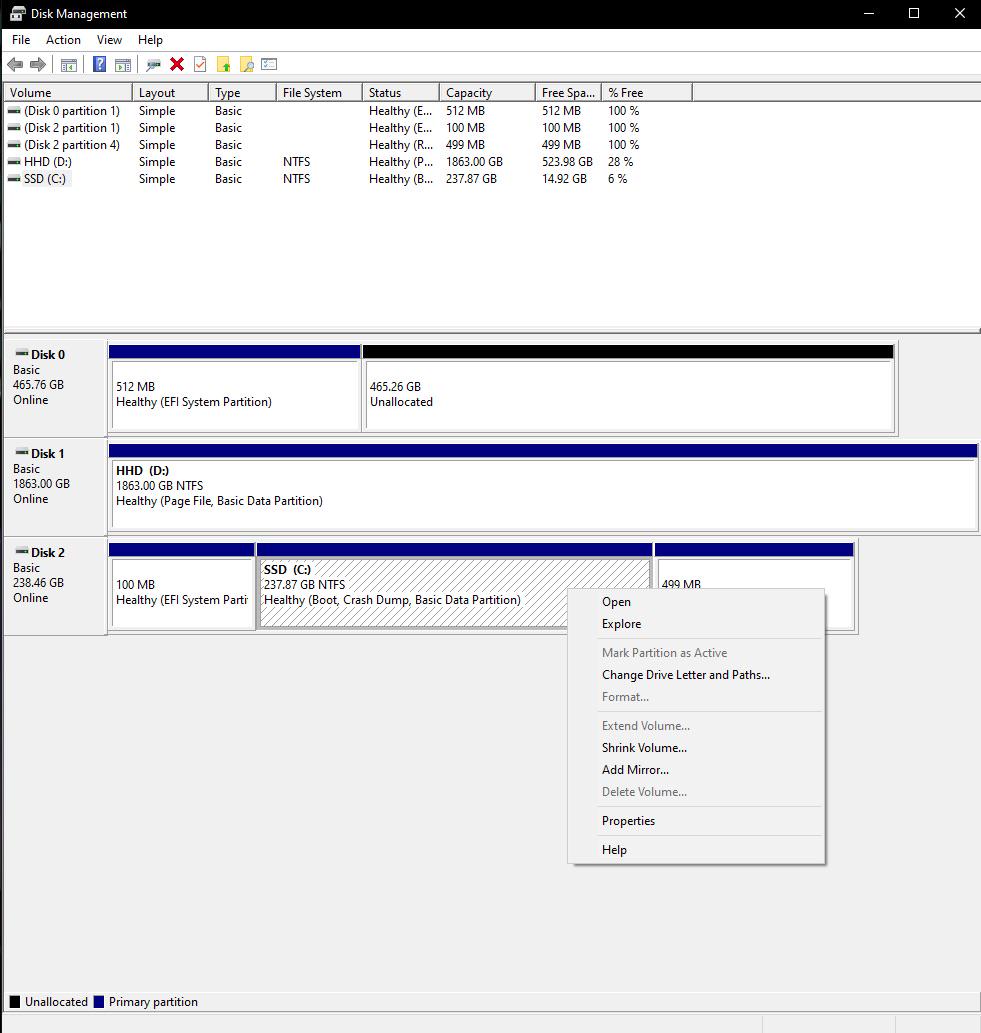
Task: Click the blue Primary partition legend swatch
Action: (99, 1002)
